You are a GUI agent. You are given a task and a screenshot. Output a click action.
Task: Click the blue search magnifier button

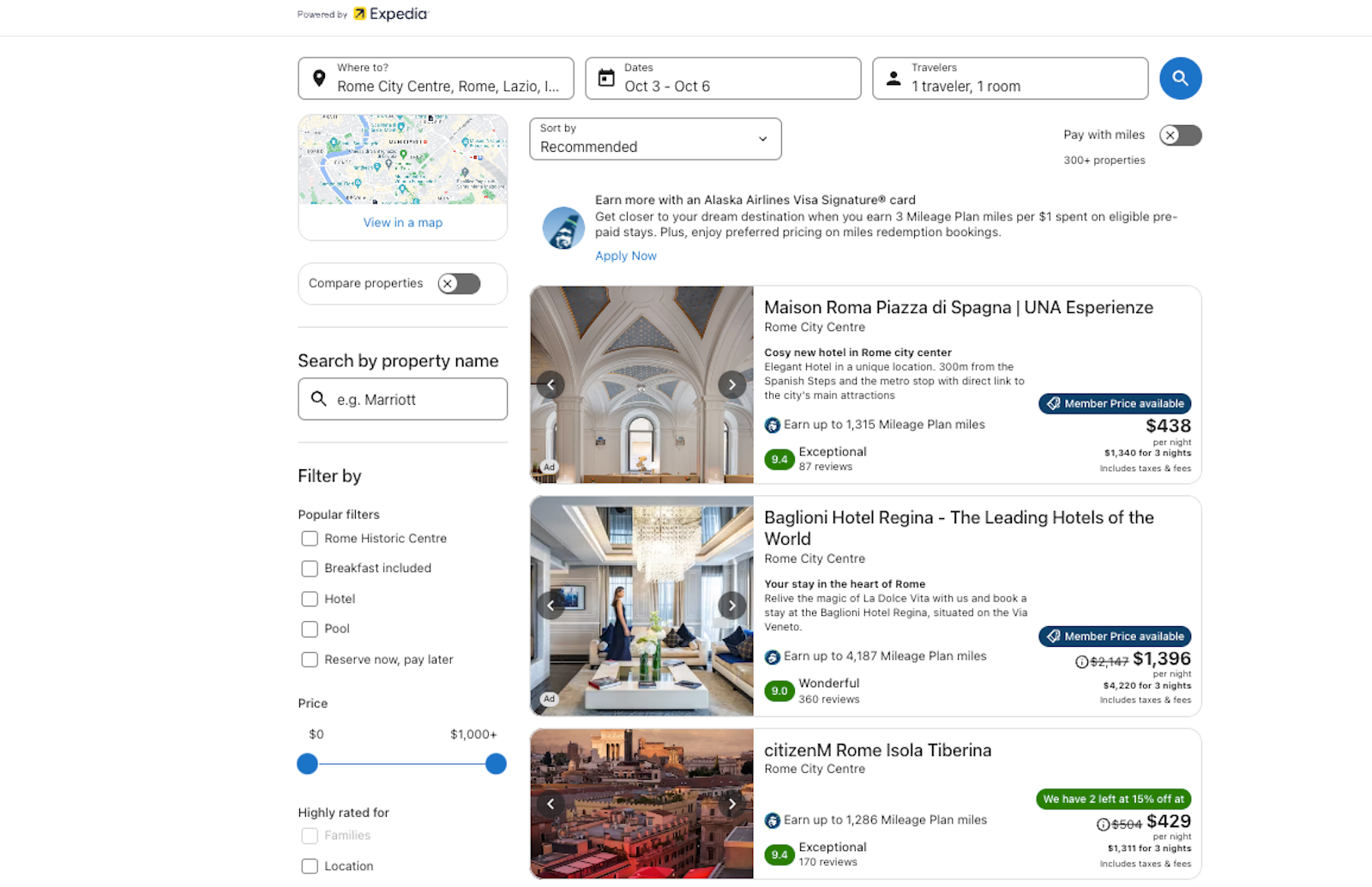(1180, 78)
